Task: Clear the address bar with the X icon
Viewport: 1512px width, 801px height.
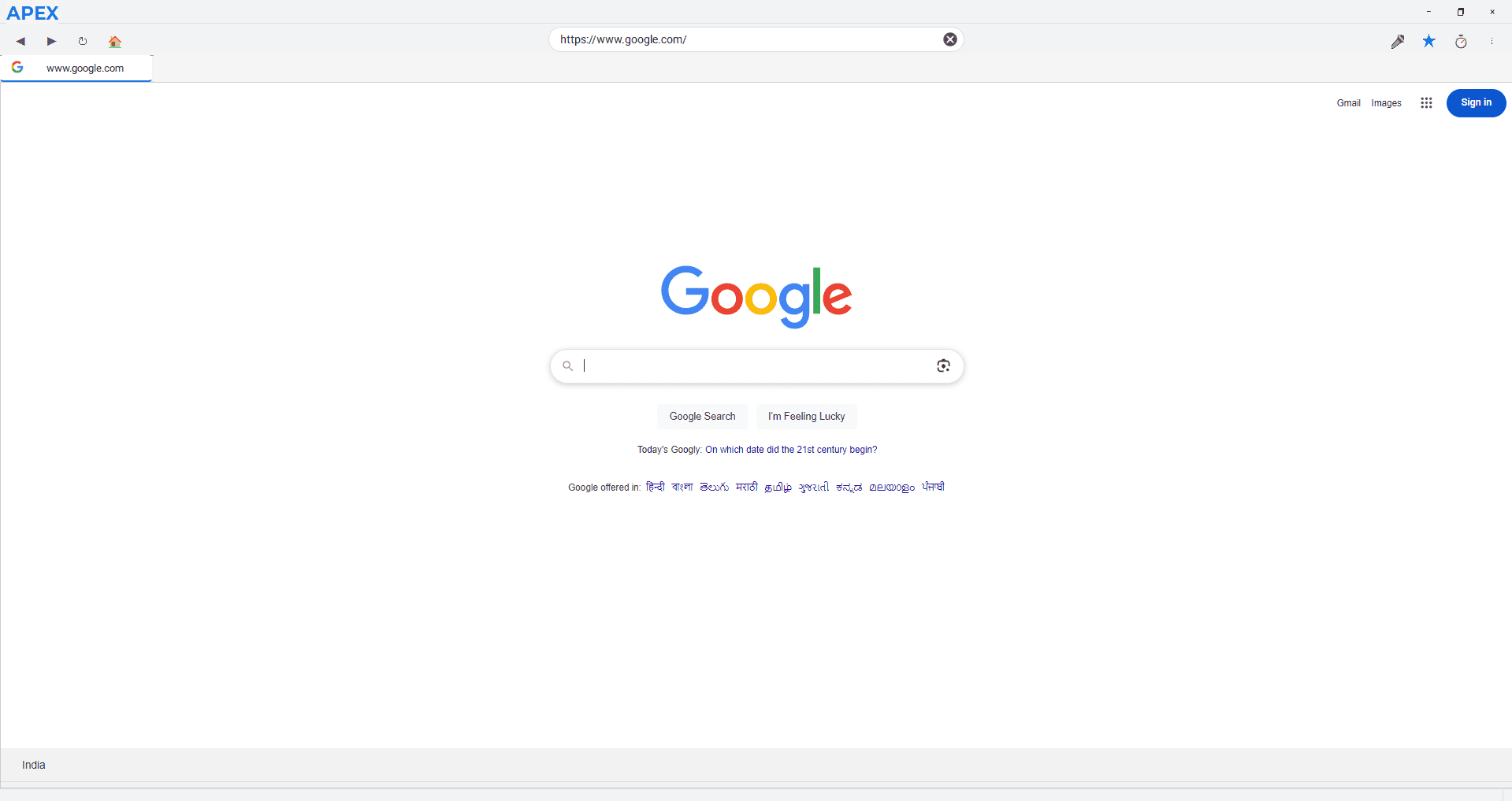Action: coord(950,39)
